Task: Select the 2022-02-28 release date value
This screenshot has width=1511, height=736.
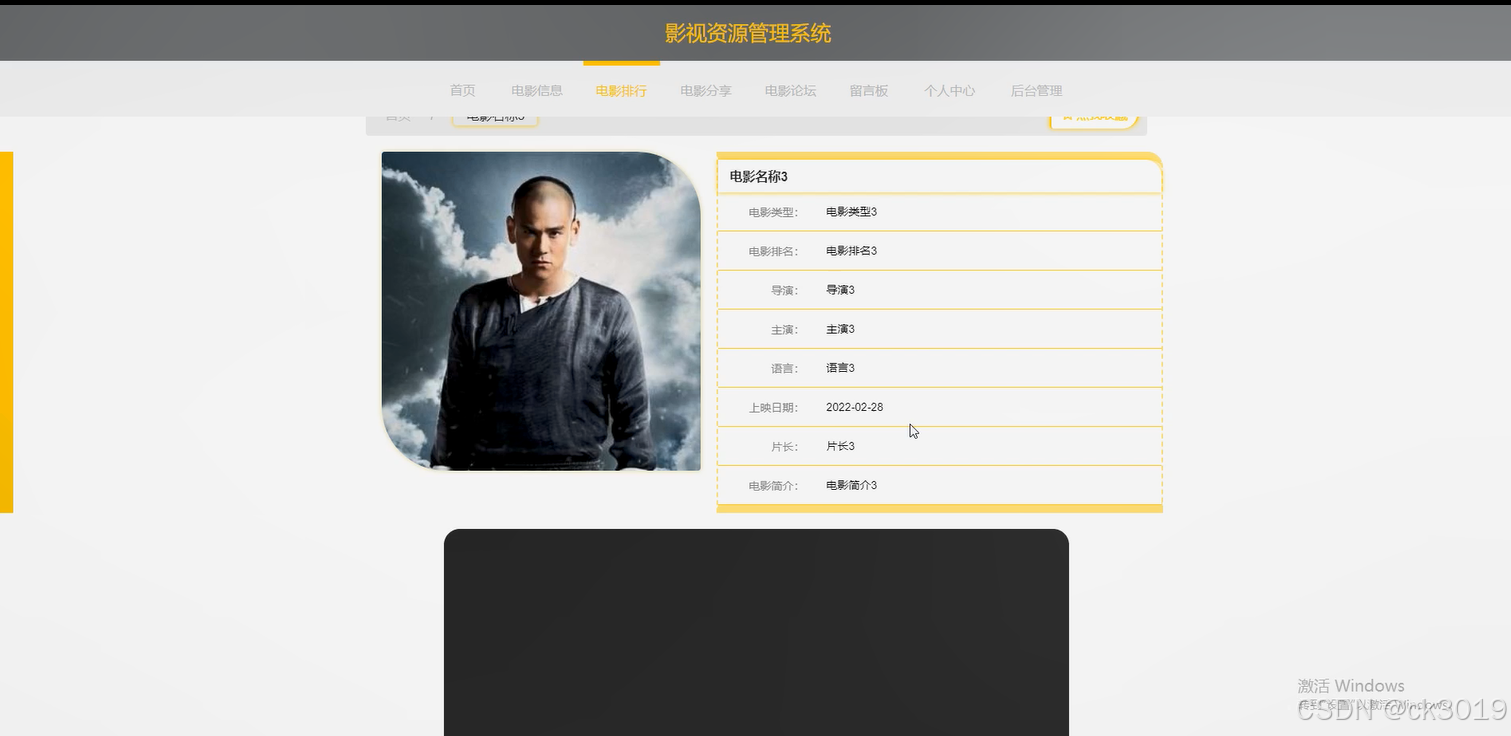Action: click(x=854, y=407)
